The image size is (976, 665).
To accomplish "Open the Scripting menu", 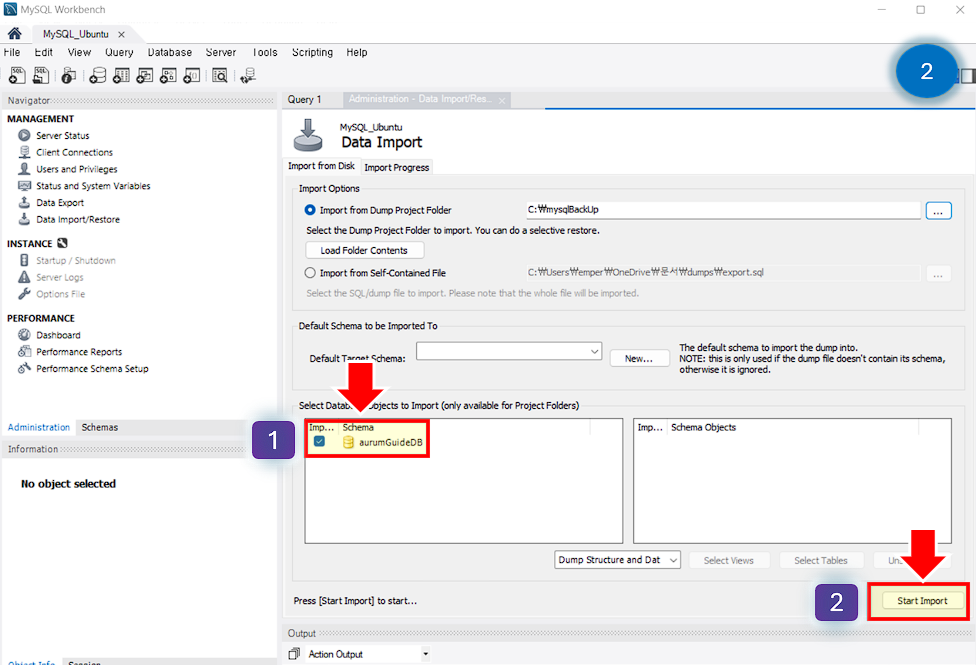I will point(312,52).
